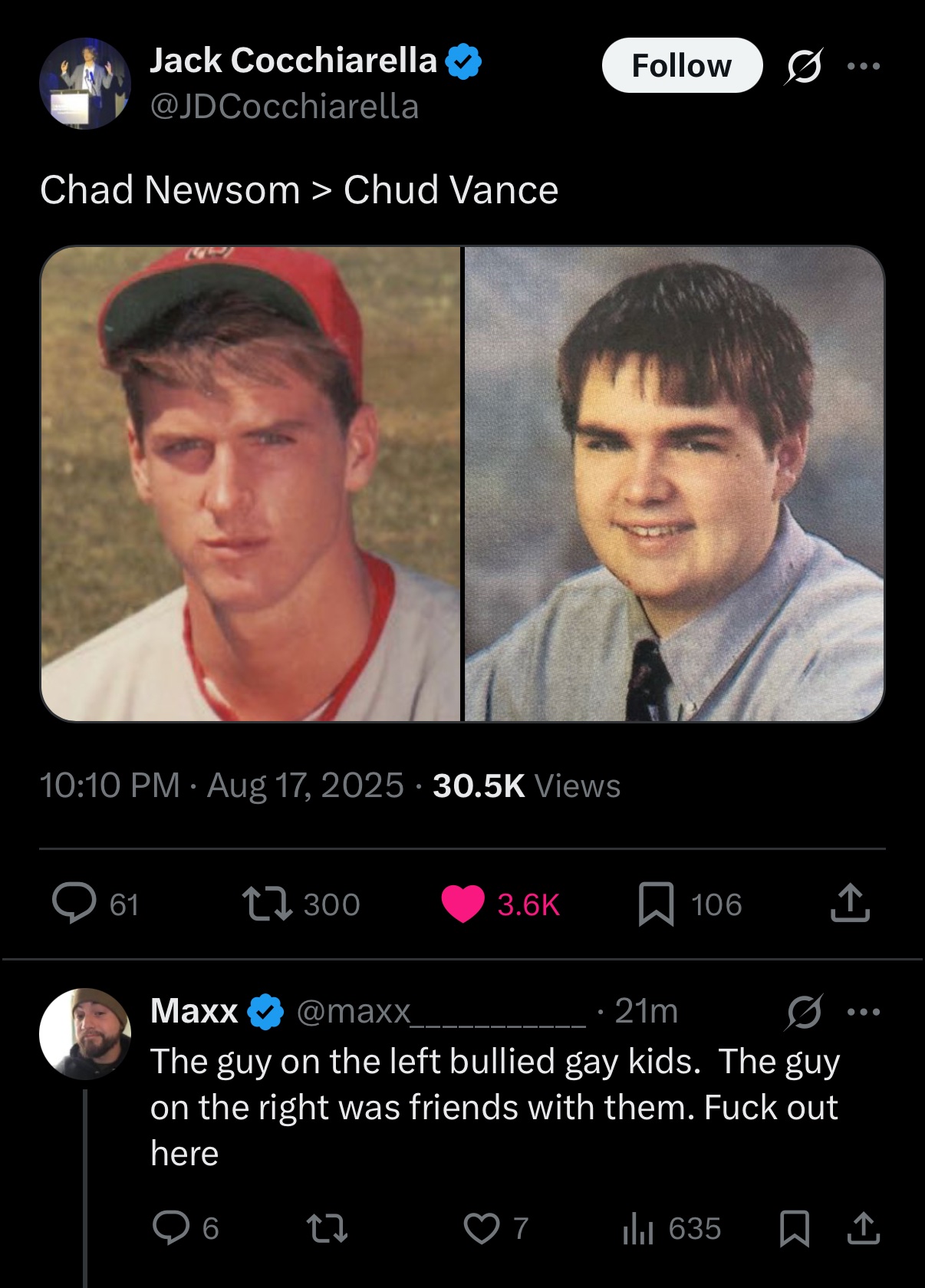Like Maxx's reply with 7 likes
The height and width of the screenshot is (1288, 925).
coord(496,1228)
